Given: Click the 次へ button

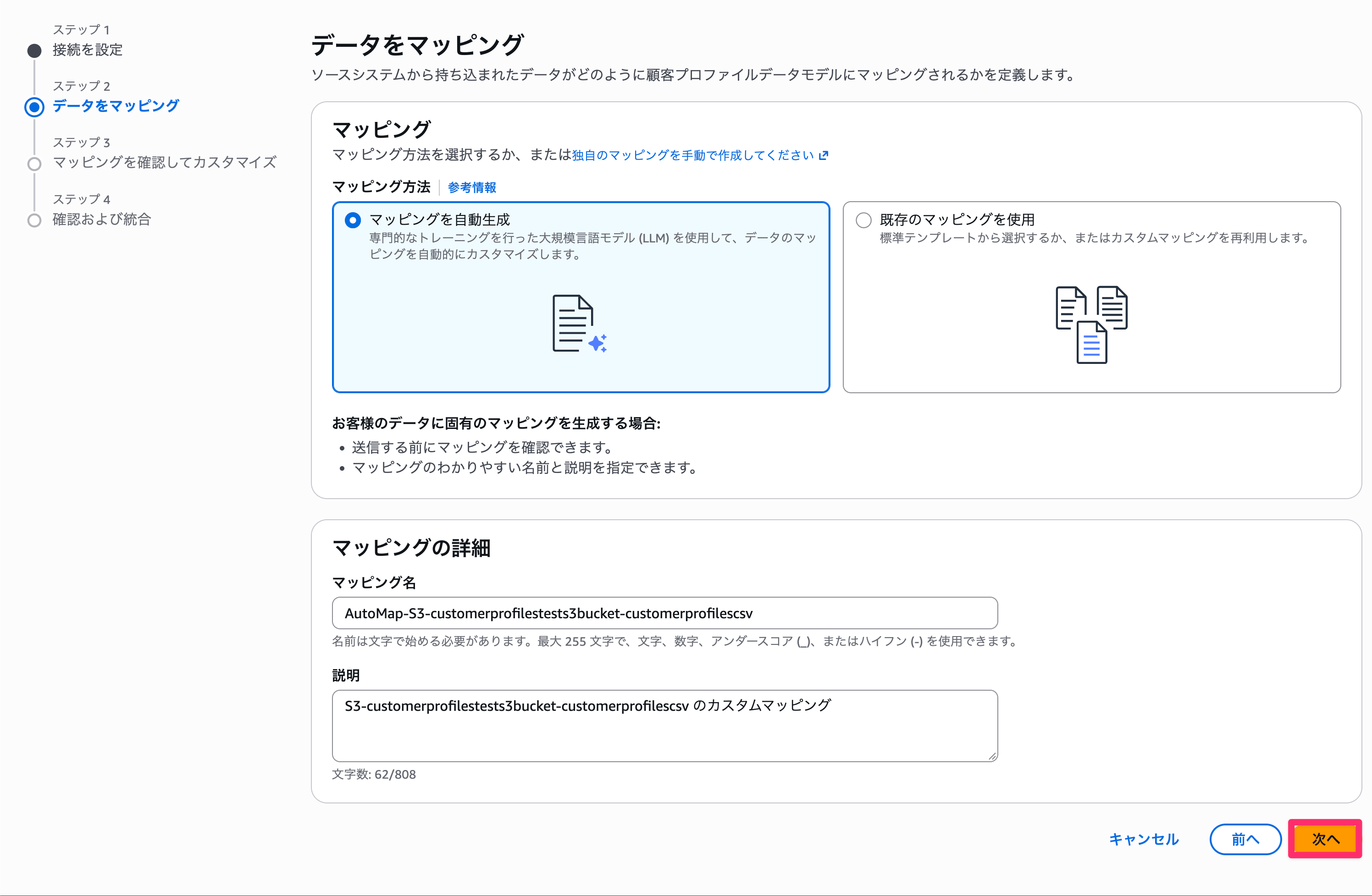Looking at the screenshot, I should pyautogui.click(x=1325, y=839).
